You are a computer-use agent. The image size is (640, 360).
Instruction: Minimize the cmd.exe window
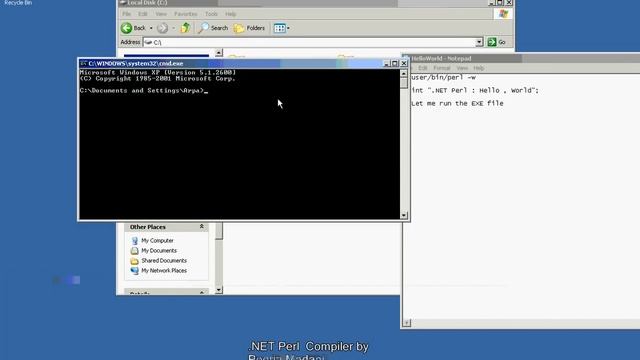386,63
